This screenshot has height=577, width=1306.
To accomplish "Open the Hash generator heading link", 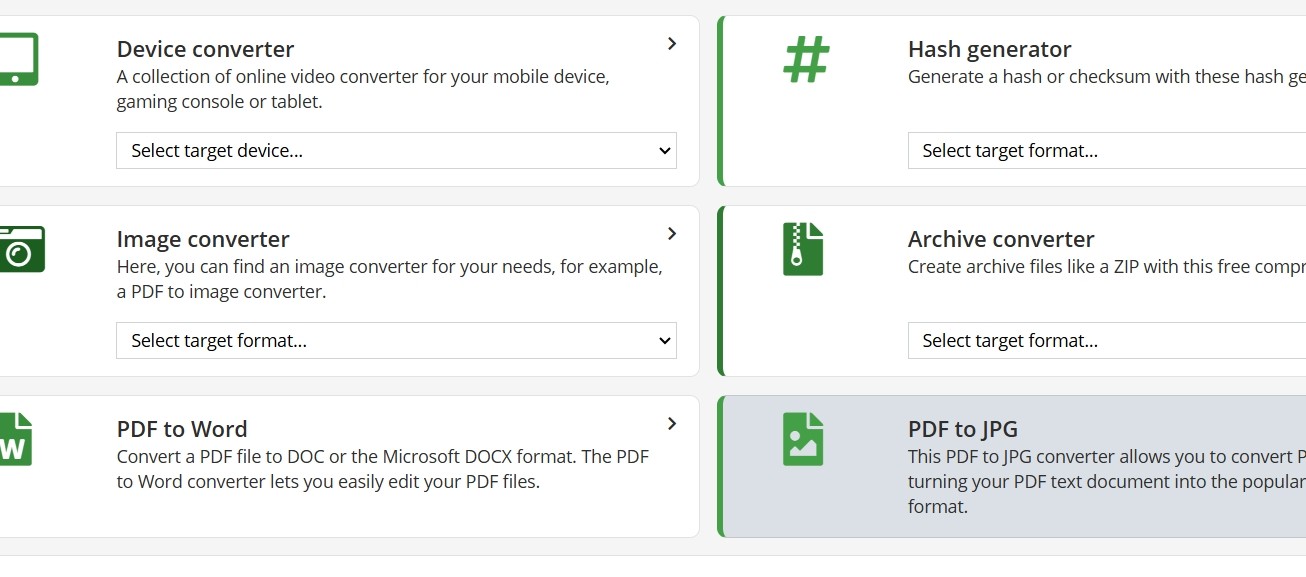I will tap(989, 49).
